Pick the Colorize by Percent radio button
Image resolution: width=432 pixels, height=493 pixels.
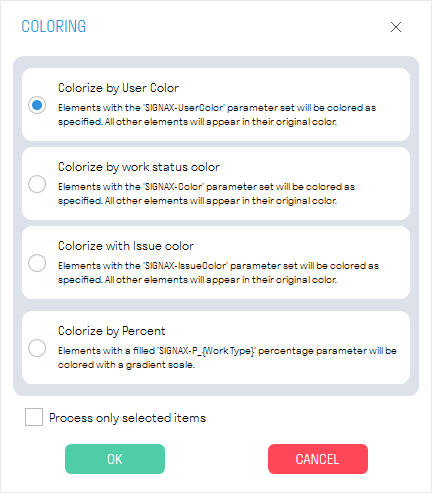click(37, 348)
